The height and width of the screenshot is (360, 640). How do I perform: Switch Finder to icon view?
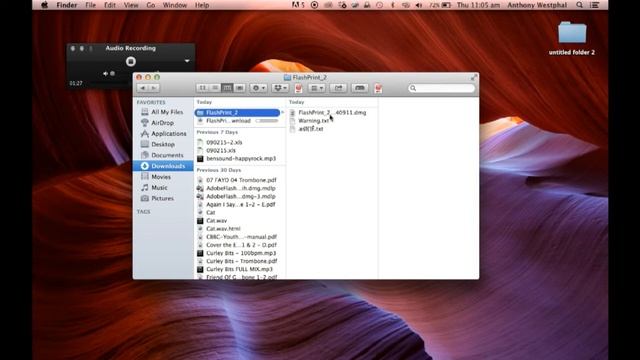[x=202, y=88]
